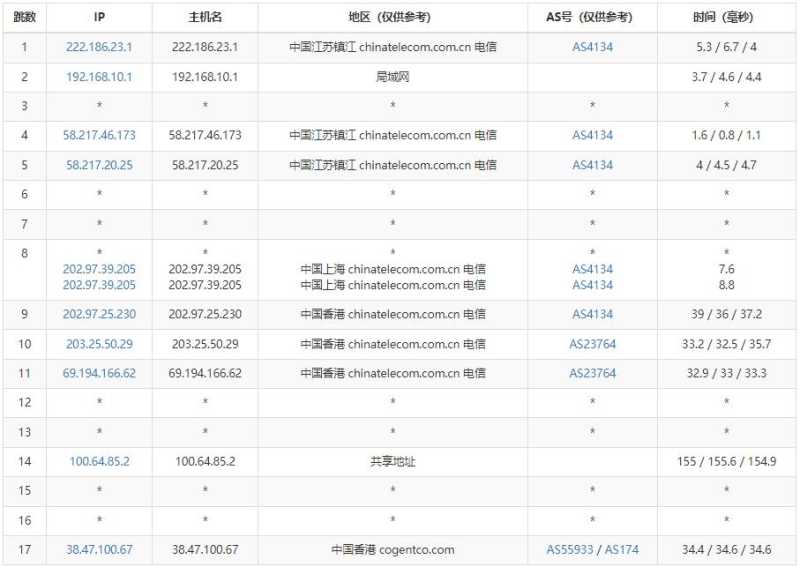
Task: Open the AS55933 link
Action: pos(569,550)
